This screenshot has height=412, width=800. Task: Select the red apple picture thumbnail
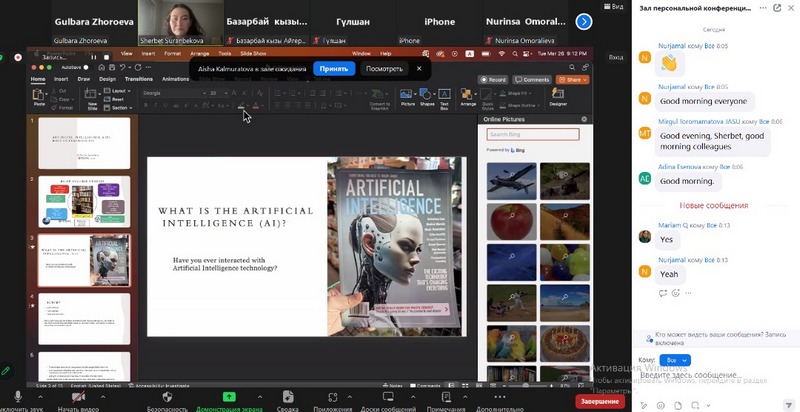[511, 222]
